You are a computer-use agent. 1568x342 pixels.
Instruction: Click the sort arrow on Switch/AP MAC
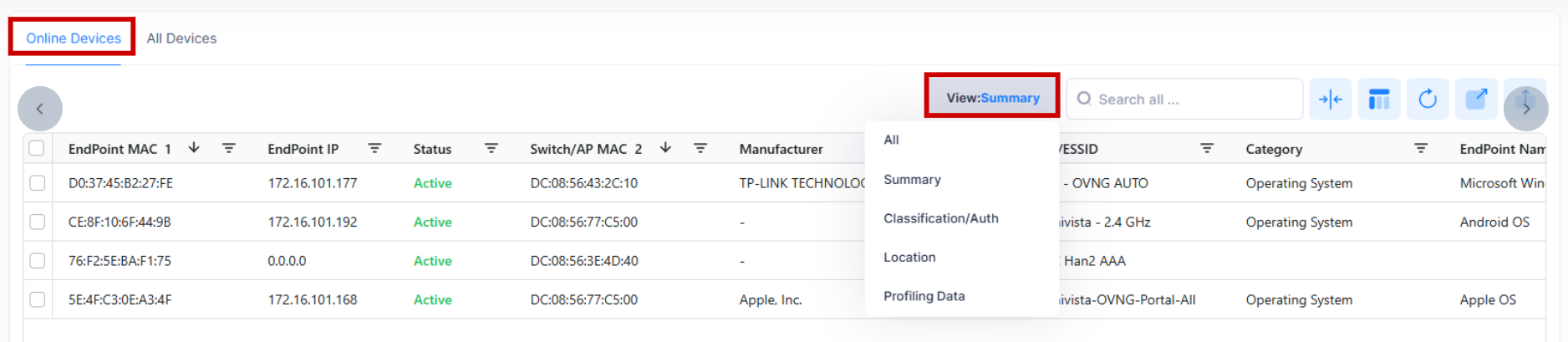tap(665, 148)
